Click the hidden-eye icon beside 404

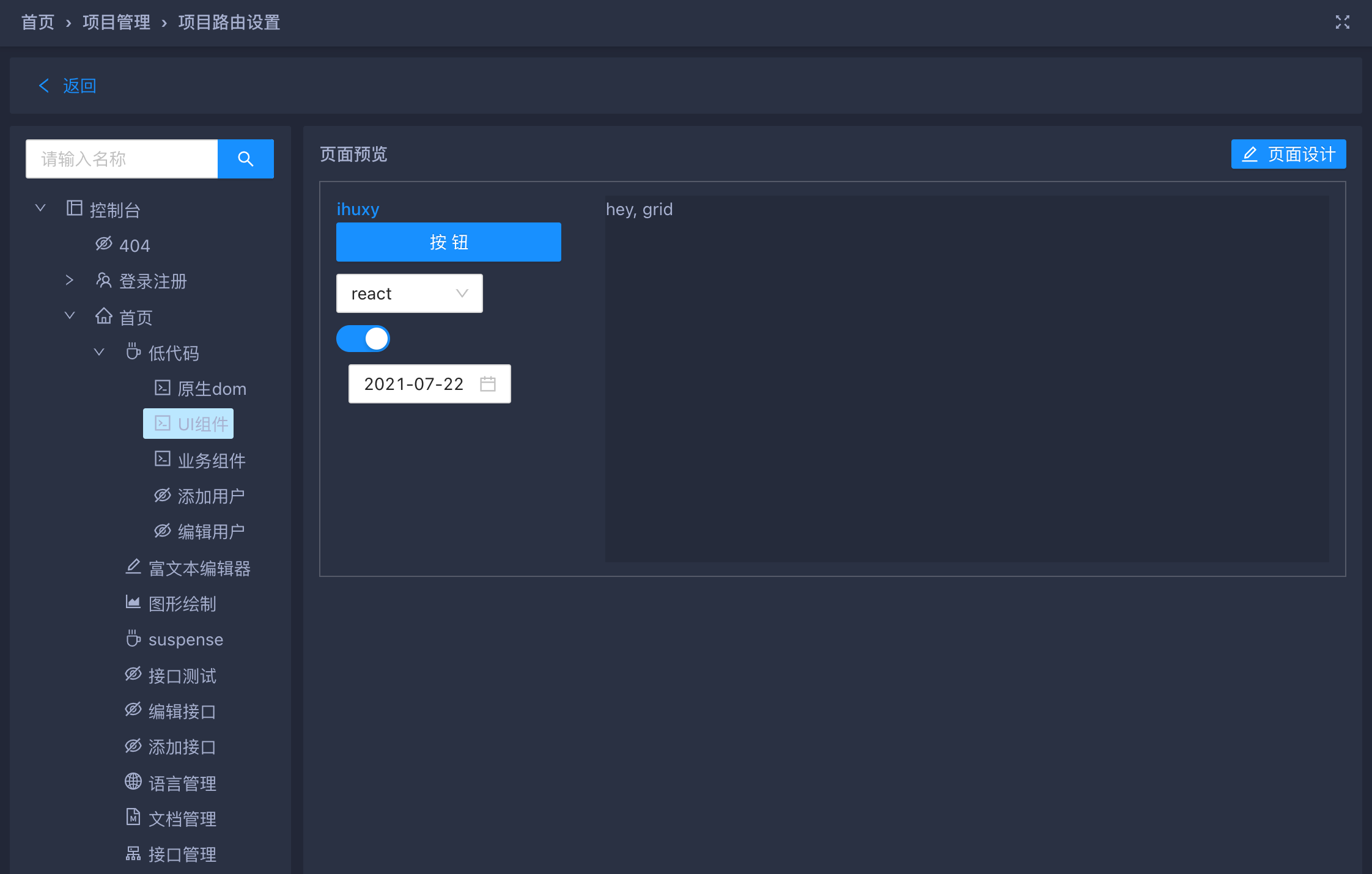[x=103, y=244]
